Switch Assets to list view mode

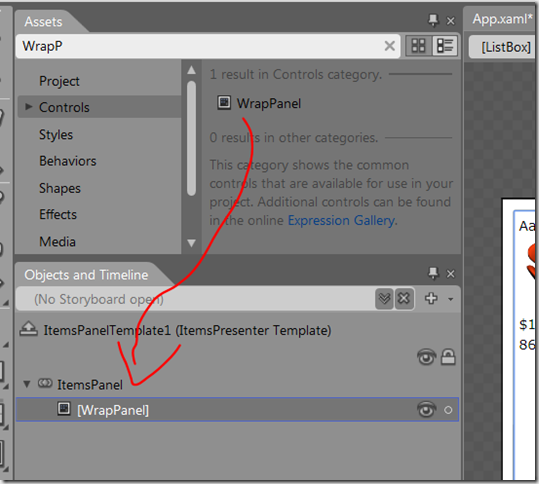coord(444,46)
